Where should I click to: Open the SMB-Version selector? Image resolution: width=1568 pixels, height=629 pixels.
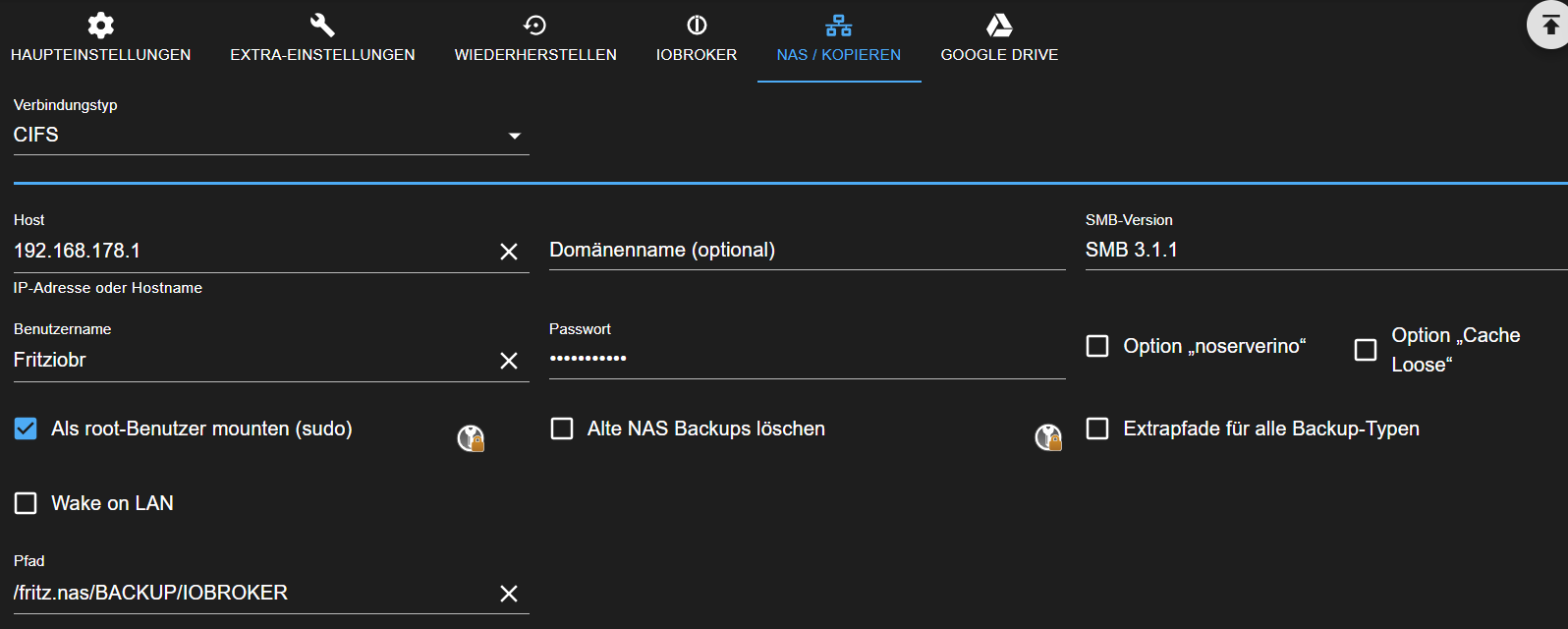coord(1326,250)
